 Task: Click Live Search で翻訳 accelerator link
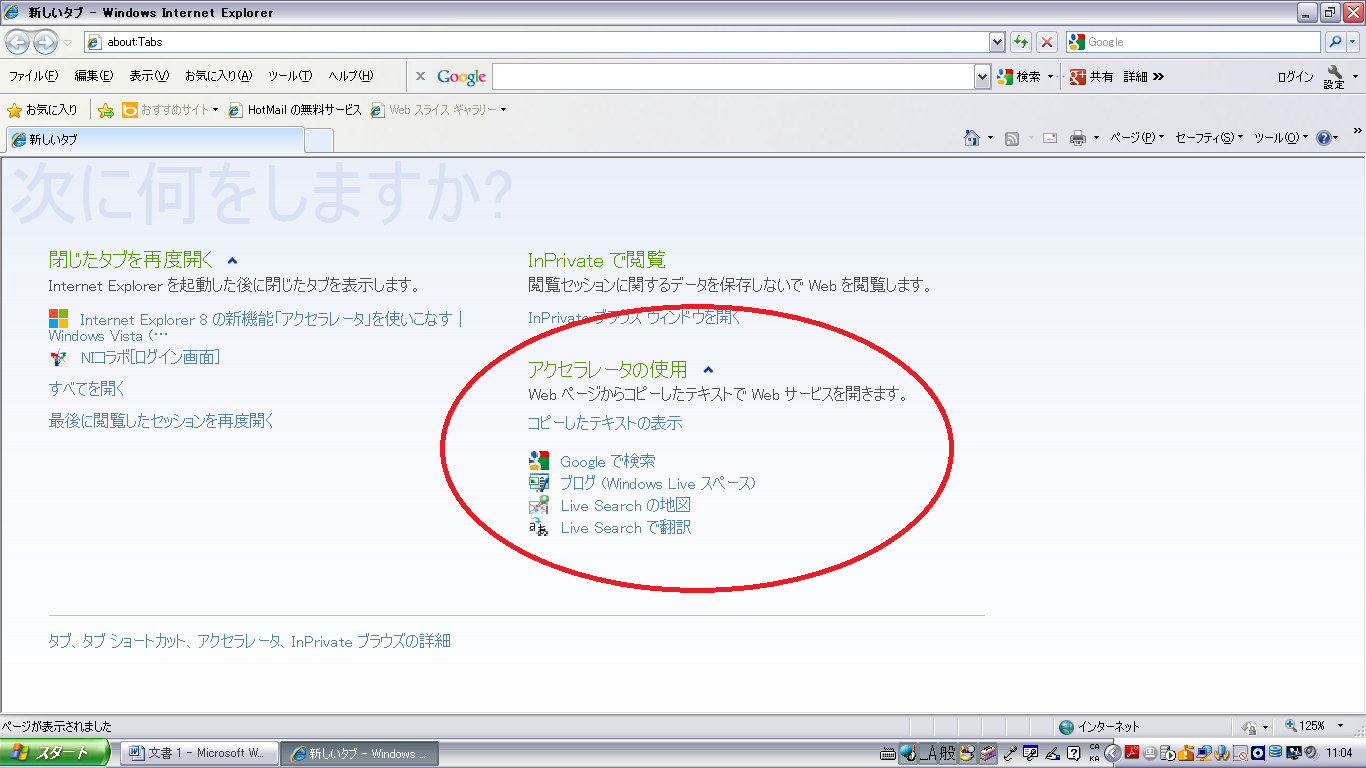[x=625, y=527]
